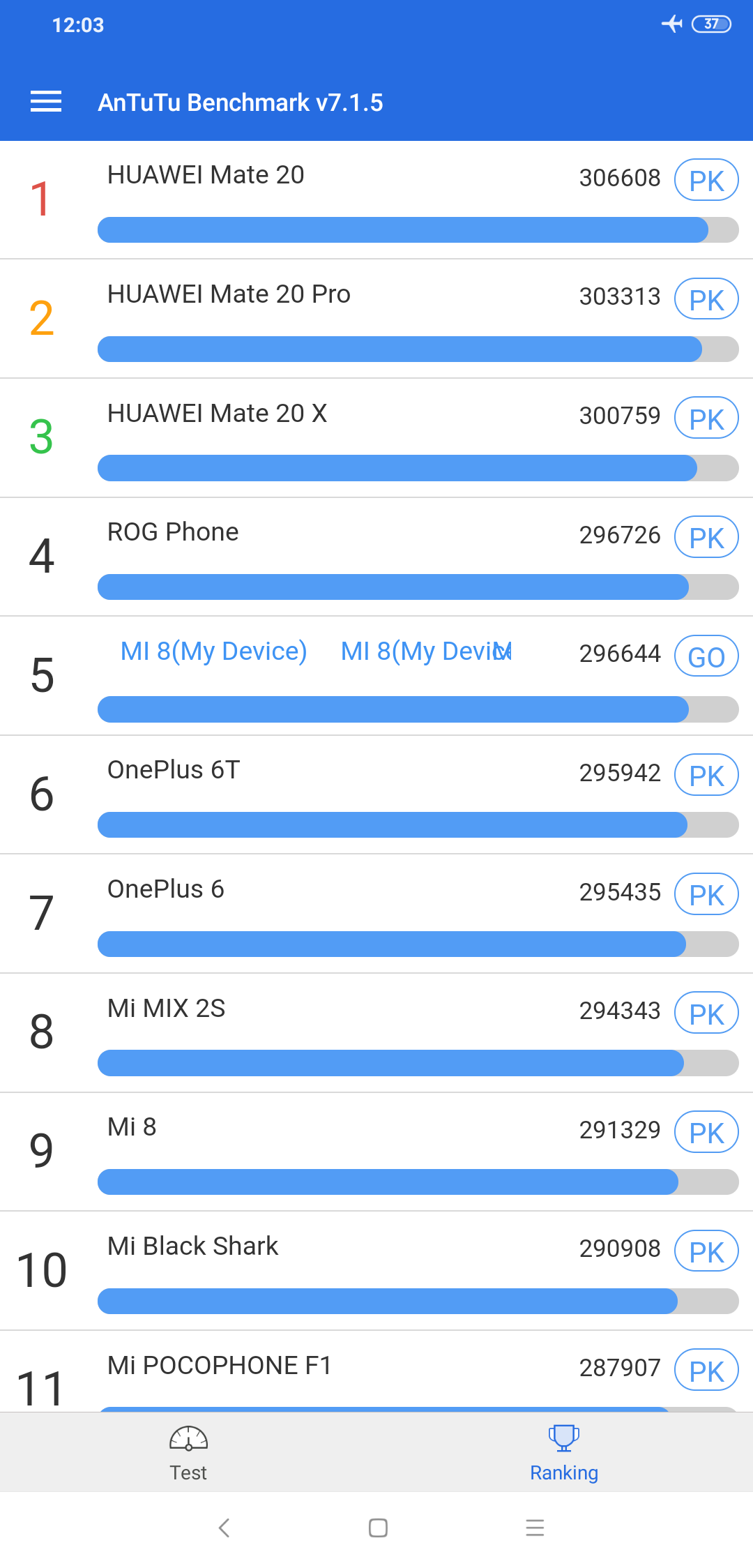Tap PK next to the Mi 8 score 291329
This screenshot has height=1568, width=753.
(706, 1132)
